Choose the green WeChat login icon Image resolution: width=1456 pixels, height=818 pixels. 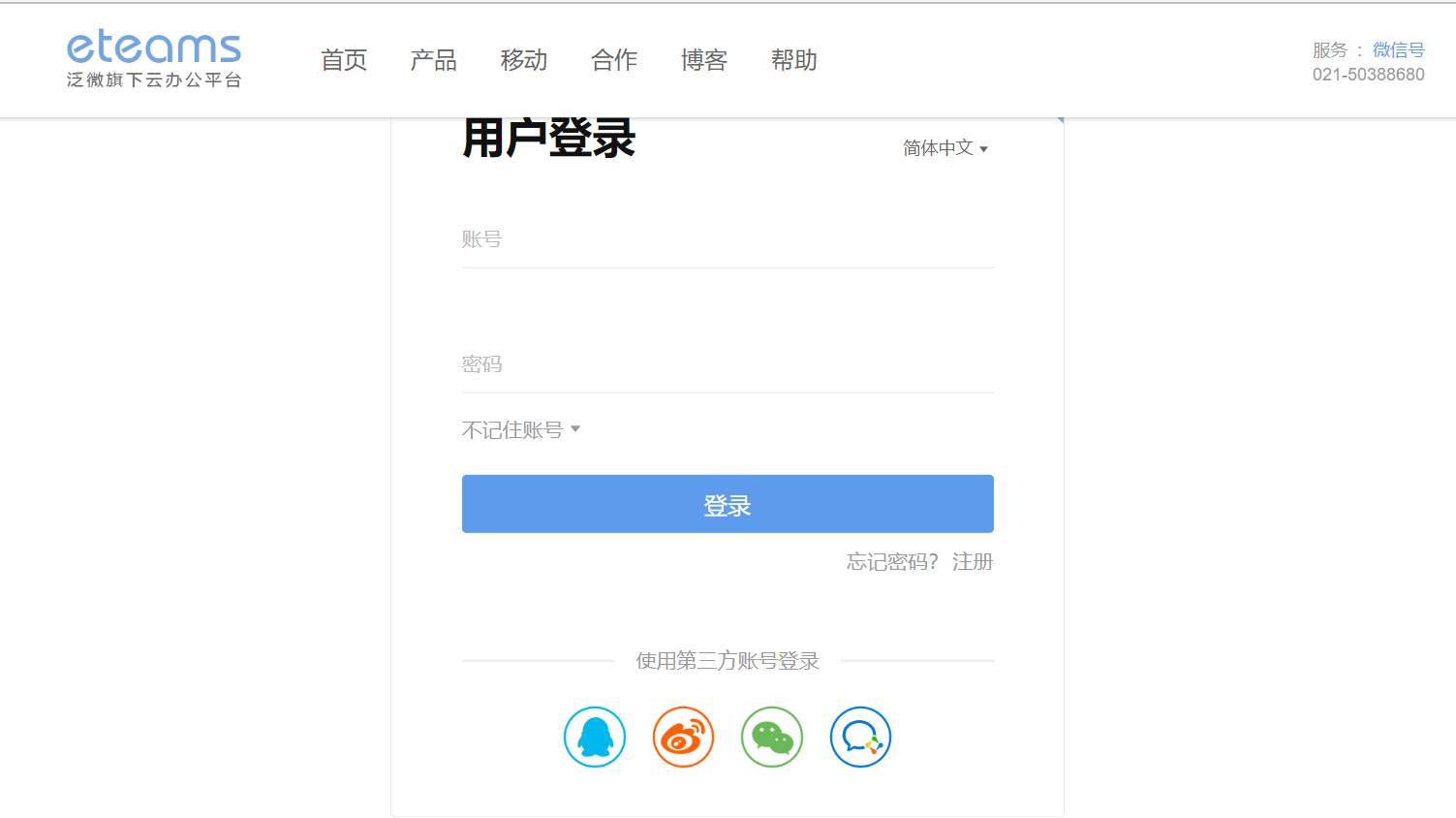coord(772,738)
